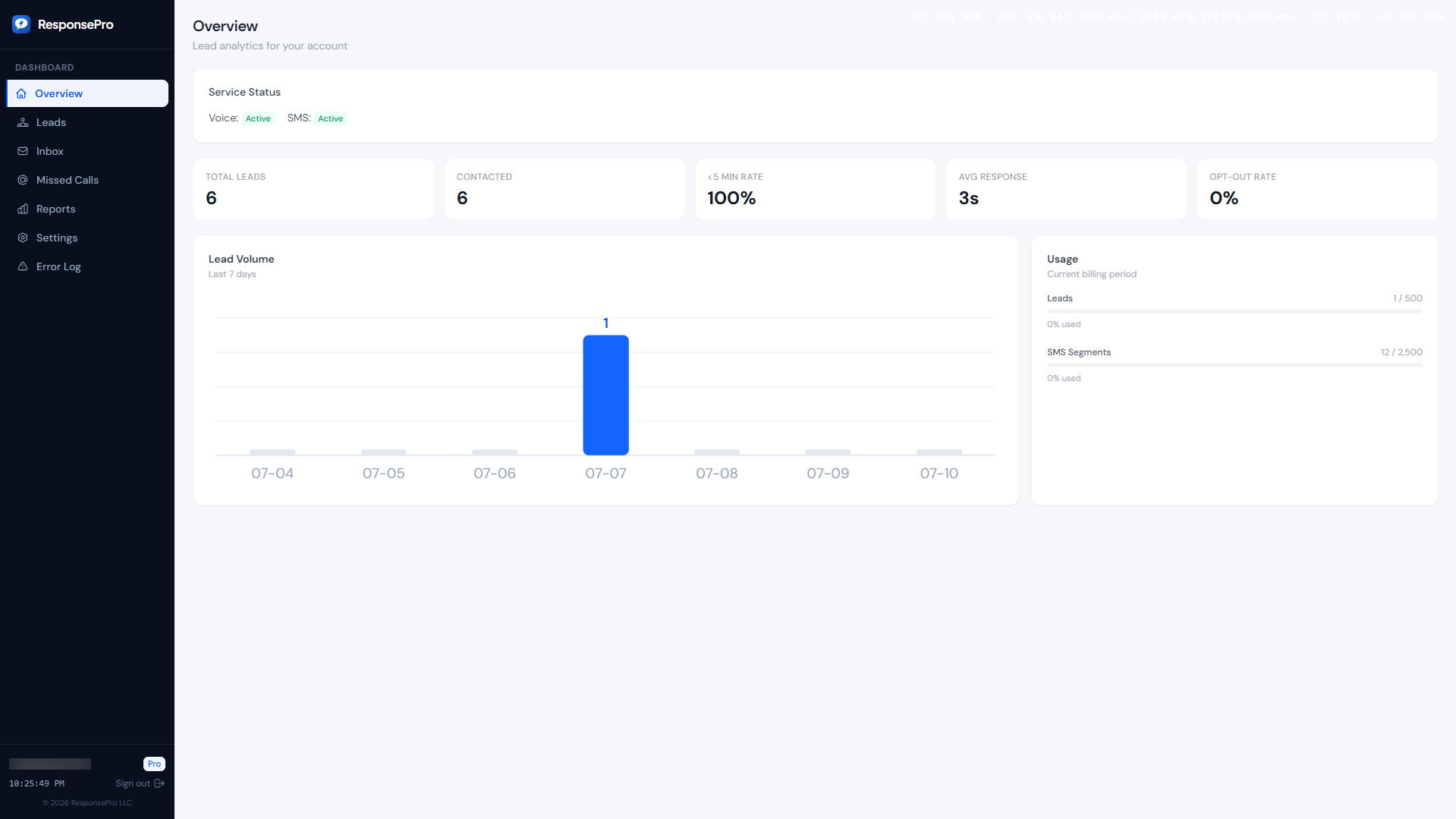Click the '© 2026 ResponsePro LLC' footer
The height and width of the screenshot is (819, 1456).
[87, 802]
